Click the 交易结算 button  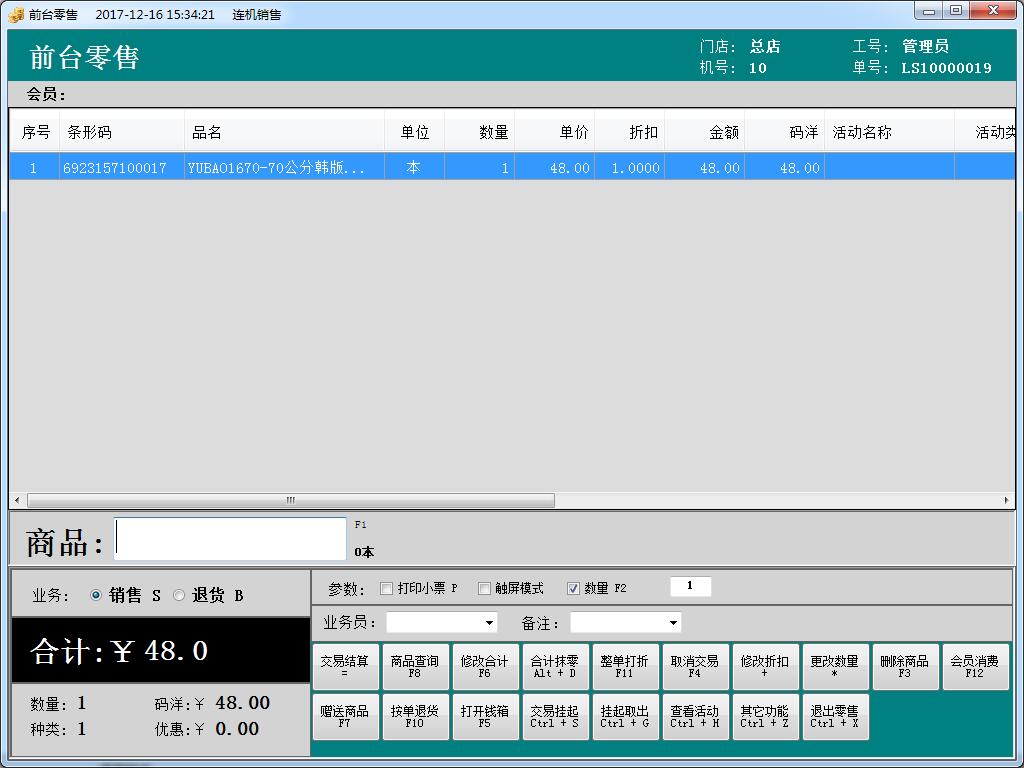345,667
